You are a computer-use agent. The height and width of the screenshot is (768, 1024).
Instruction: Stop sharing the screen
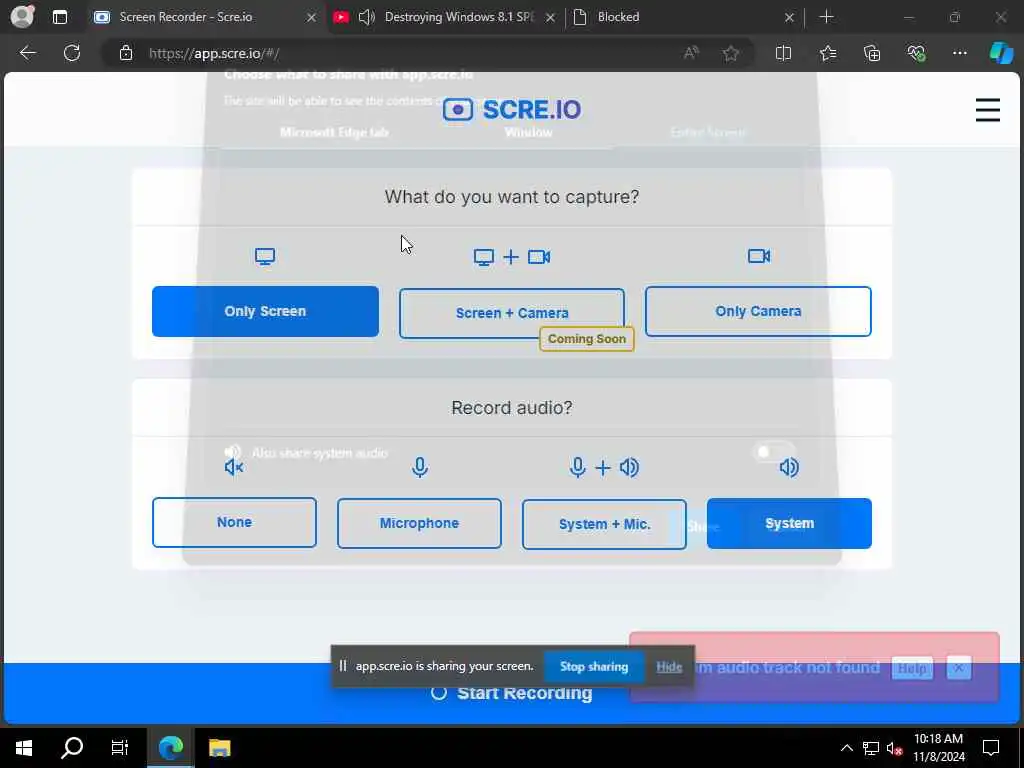(x=594, y=667)
